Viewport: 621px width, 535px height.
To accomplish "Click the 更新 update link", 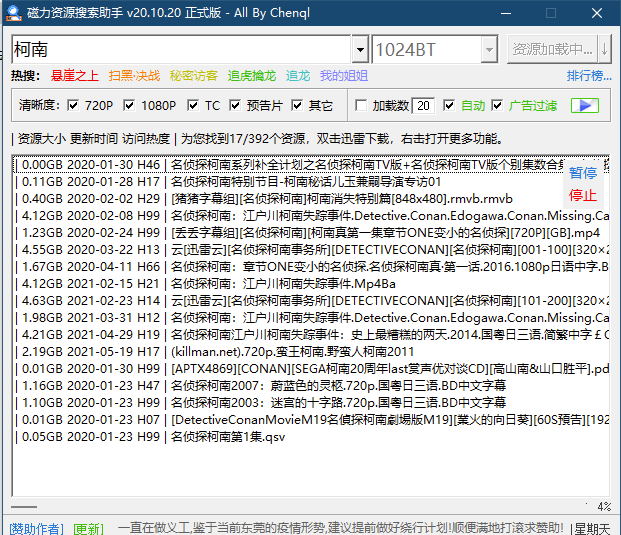I will point(88,528).
